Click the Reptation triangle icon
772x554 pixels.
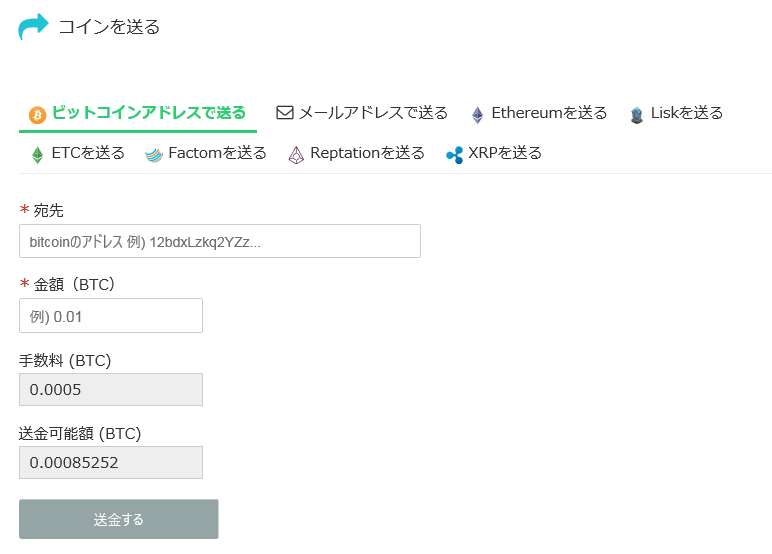click(x=296, y=154)
